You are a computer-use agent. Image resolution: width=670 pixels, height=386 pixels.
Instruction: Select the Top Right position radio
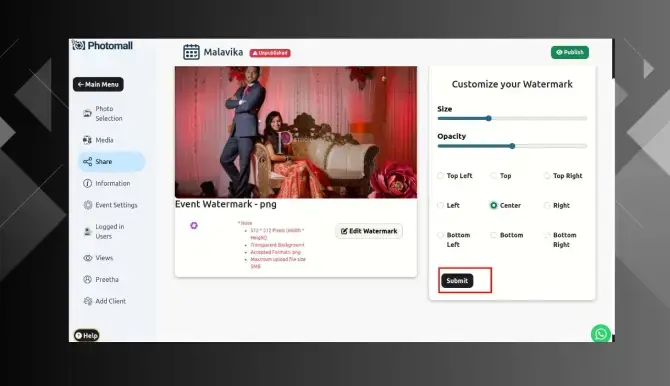(547, 176)
